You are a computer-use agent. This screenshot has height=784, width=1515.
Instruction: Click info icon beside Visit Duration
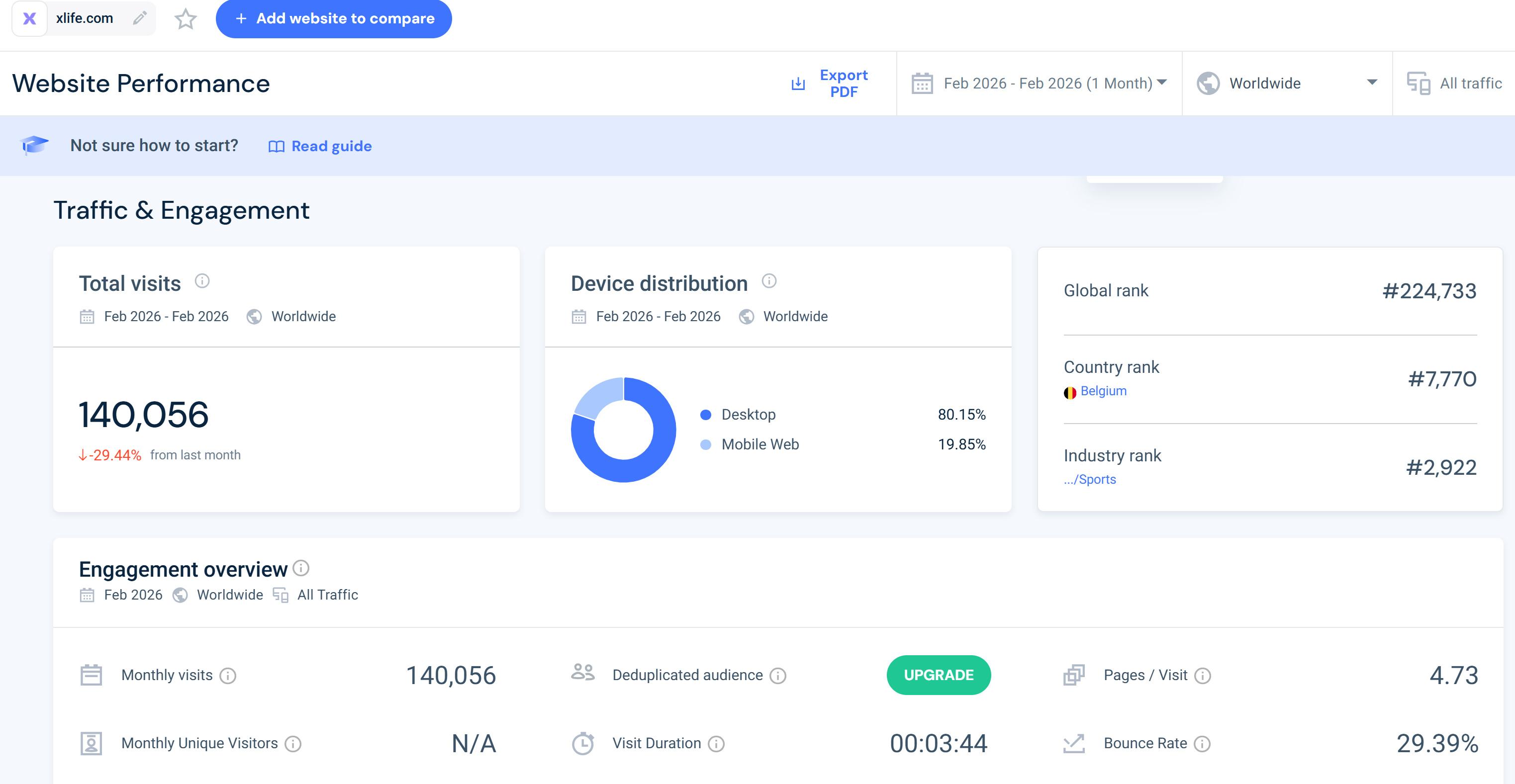point(716,743)
